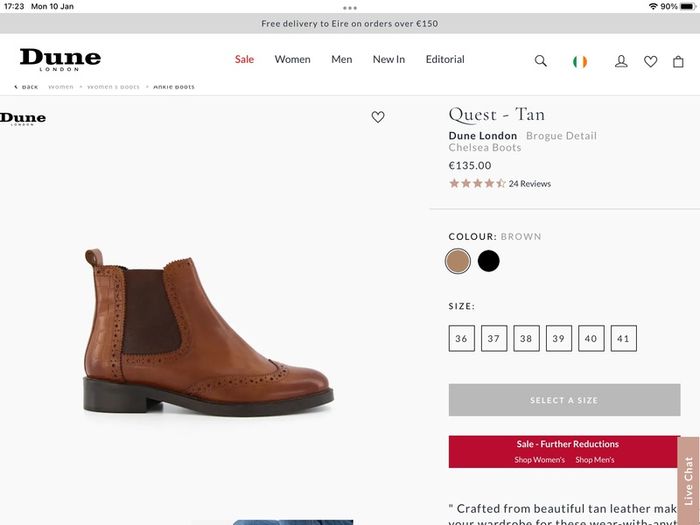Click the €135.00 price text

(470, 166)
